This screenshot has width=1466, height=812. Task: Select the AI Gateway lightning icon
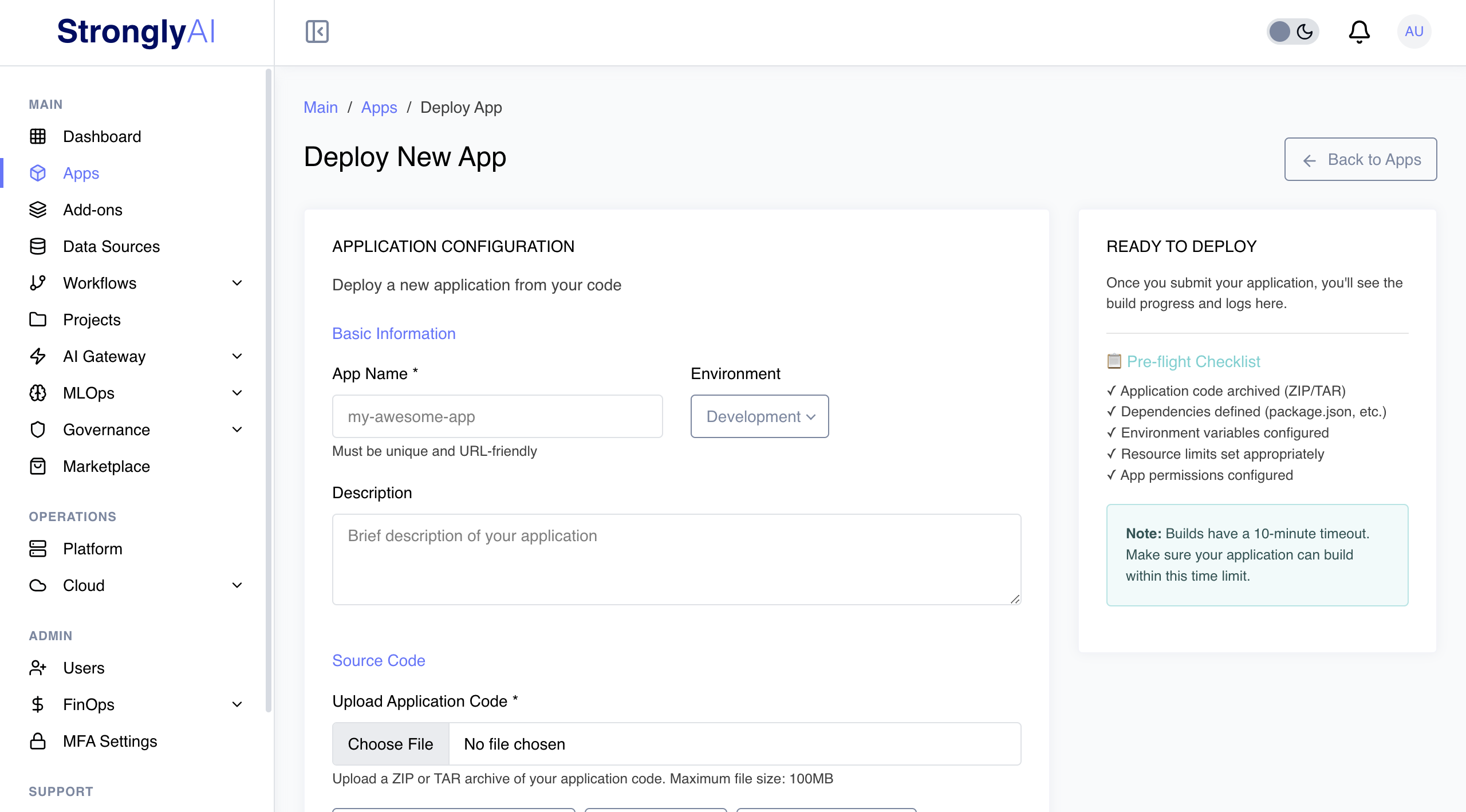38,356
